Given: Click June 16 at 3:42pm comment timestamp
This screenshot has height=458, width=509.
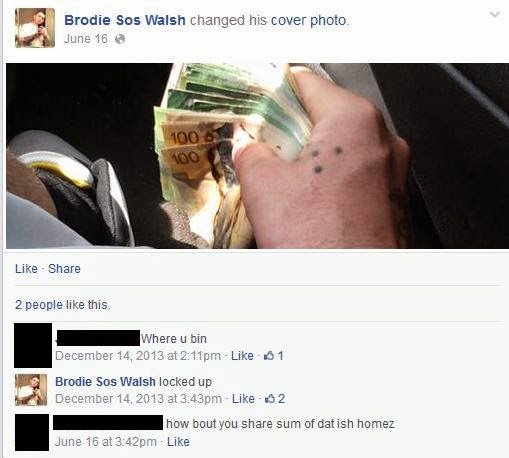Looking at the screenshot, I should 106,442.
